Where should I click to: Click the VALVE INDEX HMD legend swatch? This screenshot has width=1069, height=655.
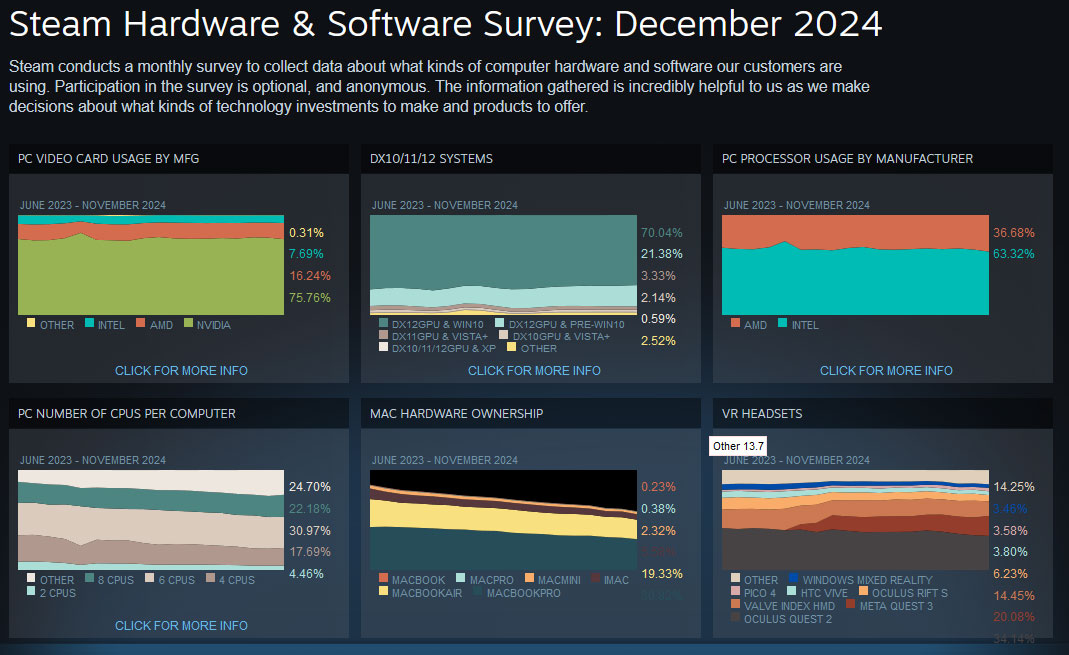pos(736,604)
